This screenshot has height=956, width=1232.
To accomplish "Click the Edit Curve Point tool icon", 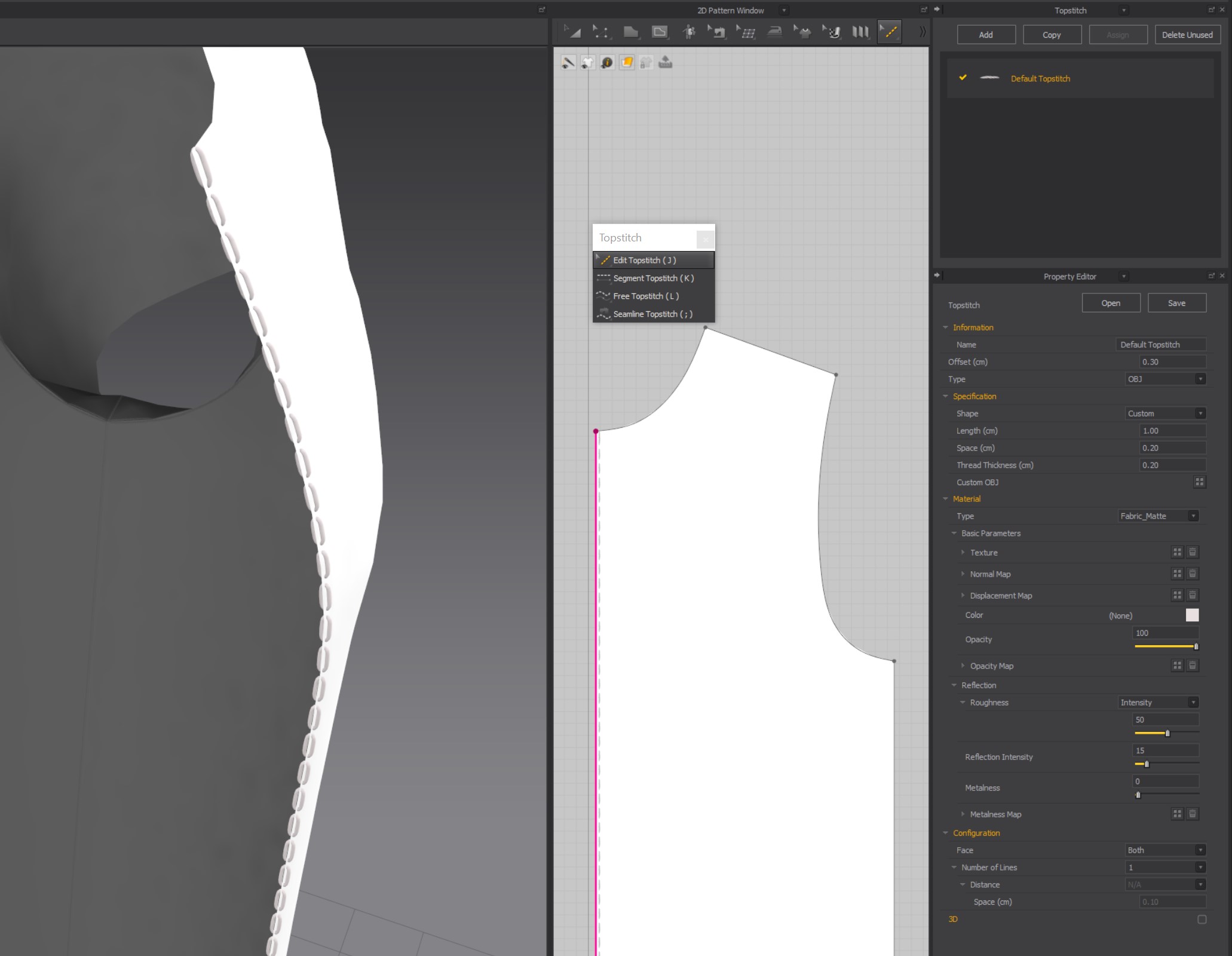I will (601, 32).
